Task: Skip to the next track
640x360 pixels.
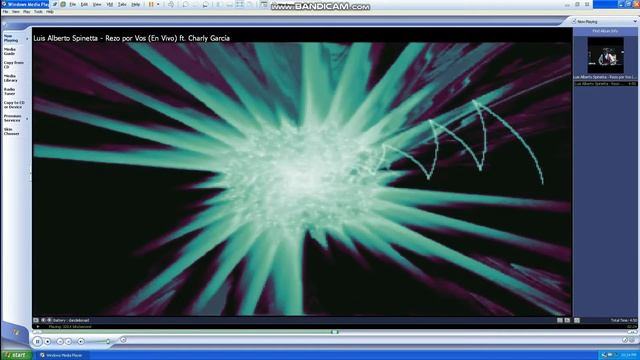Action: pos(69,341)
